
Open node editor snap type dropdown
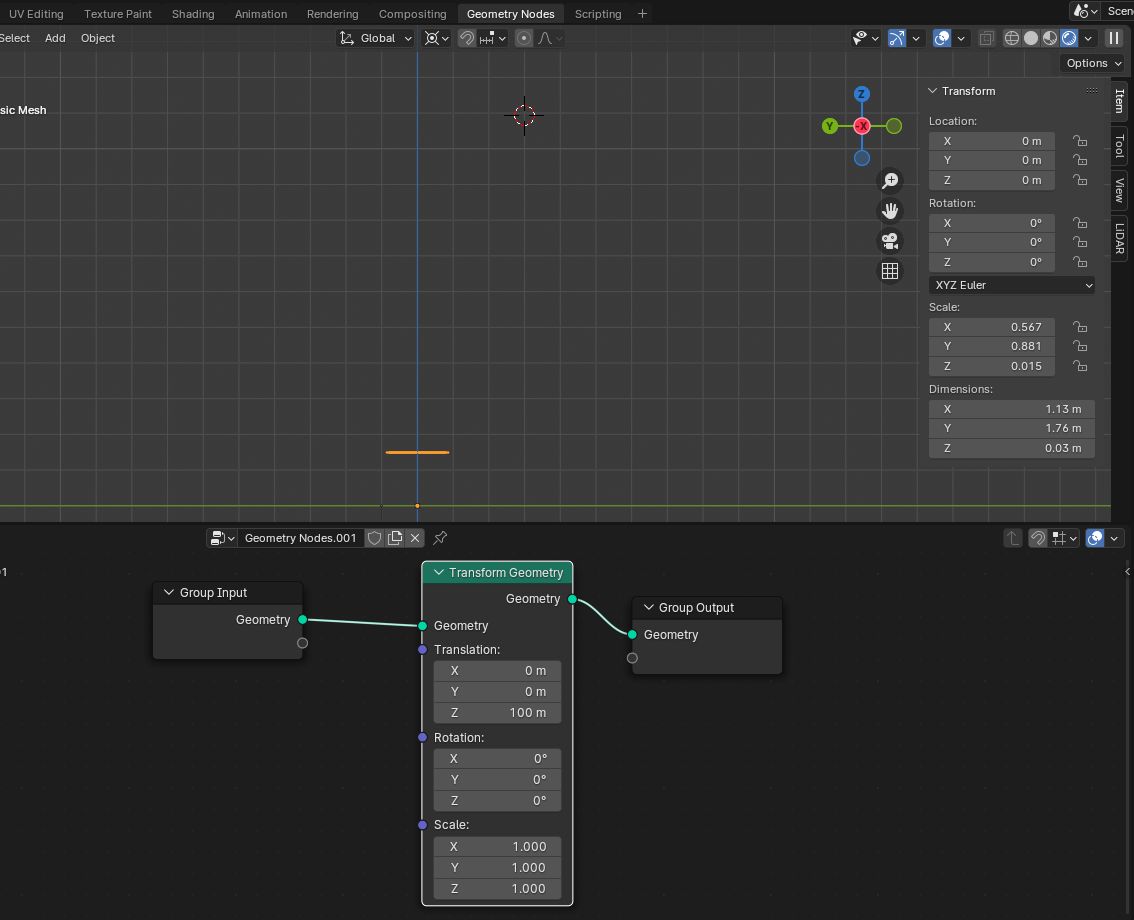[1065, 538]
